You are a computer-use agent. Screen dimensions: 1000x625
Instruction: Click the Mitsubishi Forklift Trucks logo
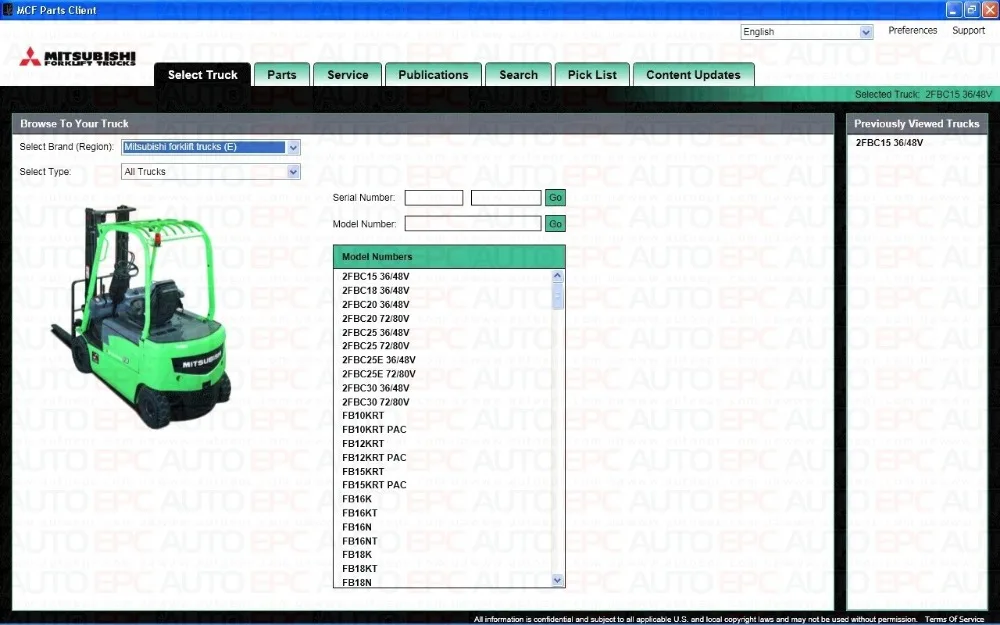coord(78,57)
